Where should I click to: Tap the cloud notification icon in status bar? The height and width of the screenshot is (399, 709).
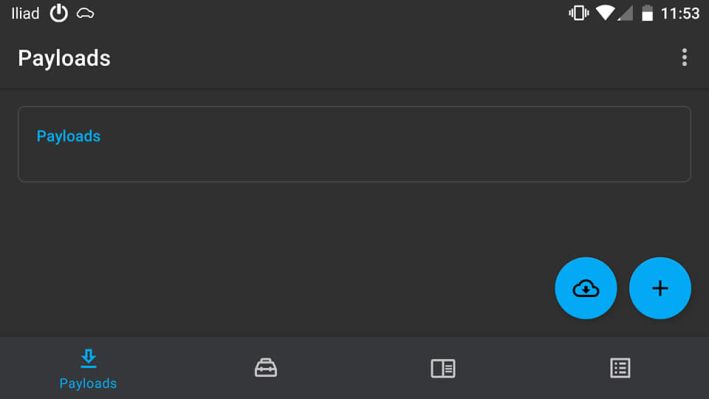coord(85,14)
